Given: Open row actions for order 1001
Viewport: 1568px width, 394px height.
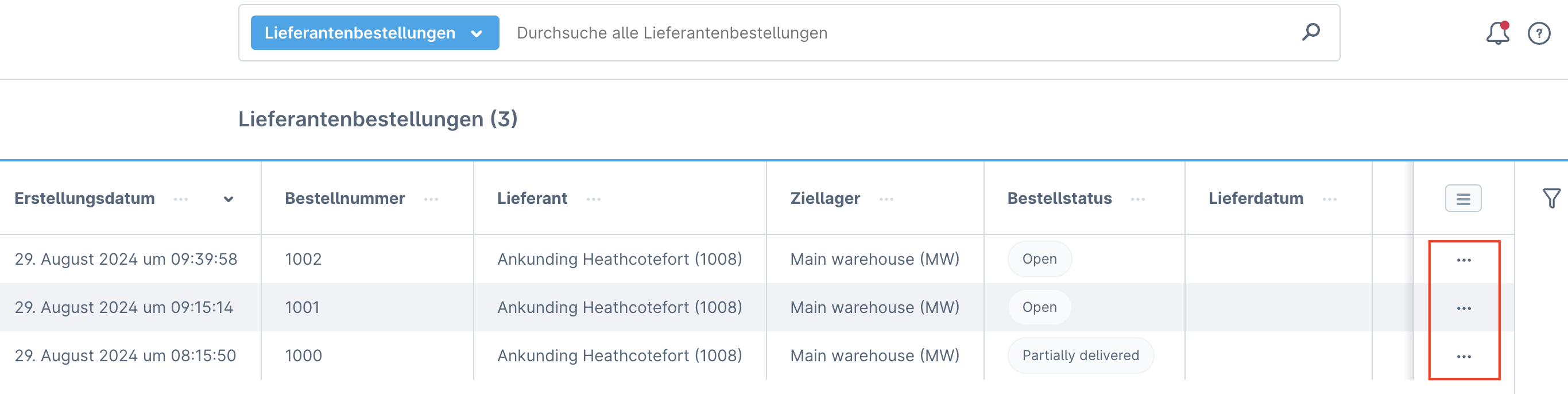Looking at the screenshot, I should 1464,307.
